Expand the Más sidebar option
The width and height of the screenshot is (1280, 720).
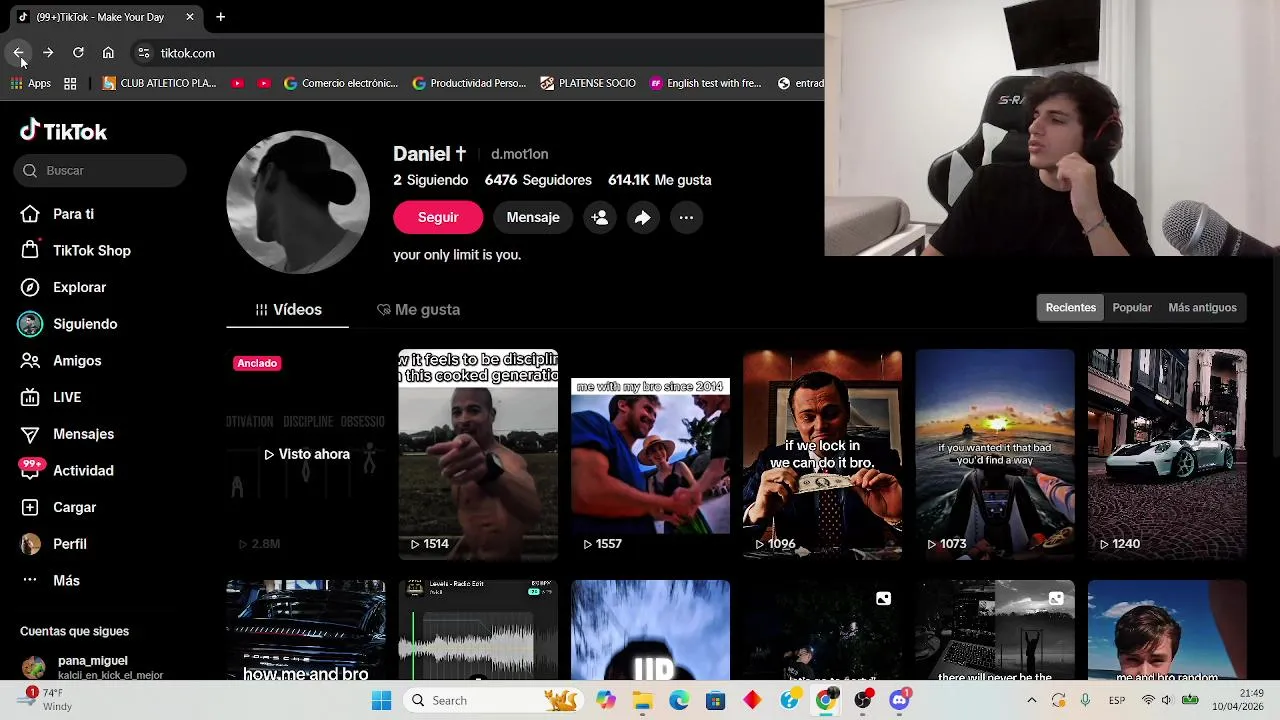pyautogui.click(x=50, y=581)
